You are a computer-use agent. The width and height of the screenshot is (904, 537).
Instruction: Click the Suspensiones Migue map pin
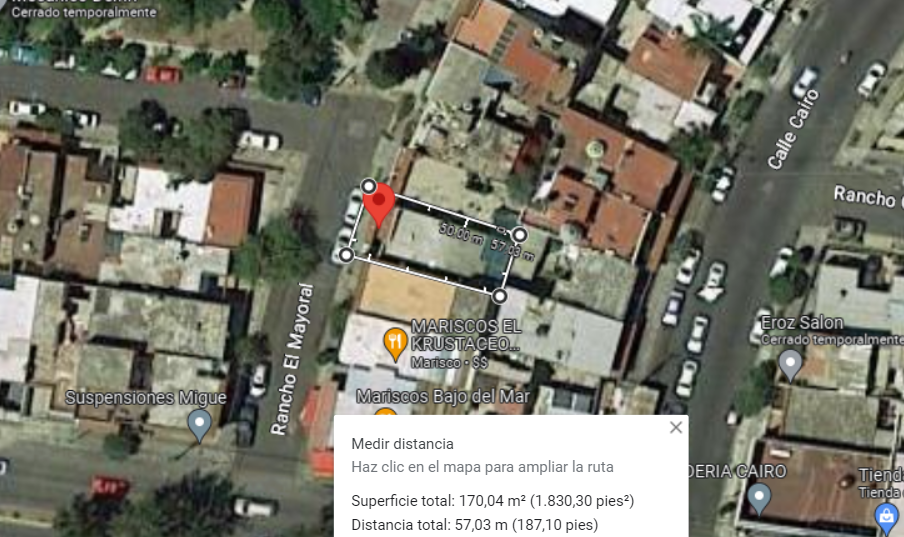click(x=199, y=425)
